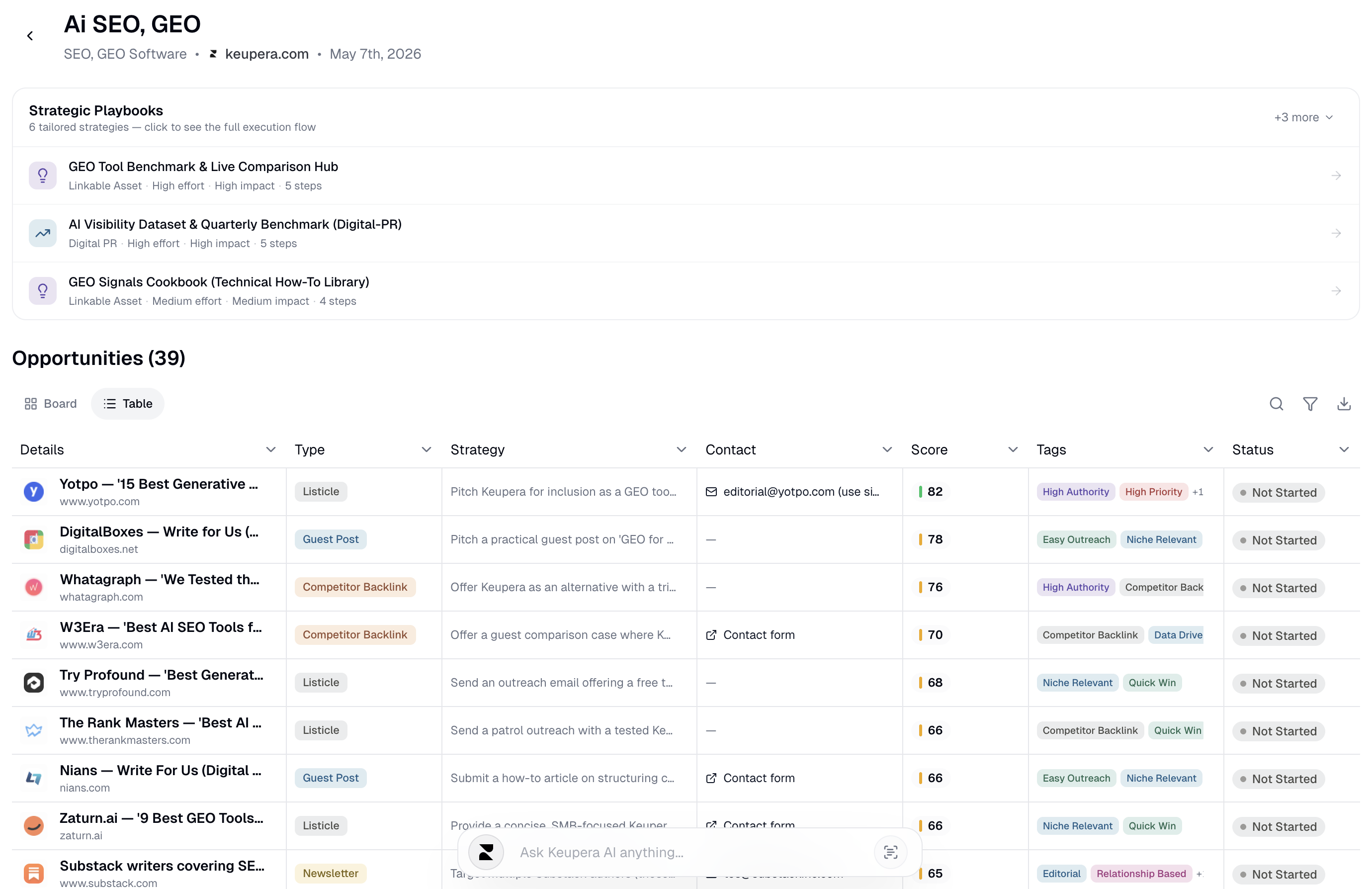Click the Yotpo favicon in the first row
The height and width of the screenshot is (889, 1372).
tap(34, 491)
